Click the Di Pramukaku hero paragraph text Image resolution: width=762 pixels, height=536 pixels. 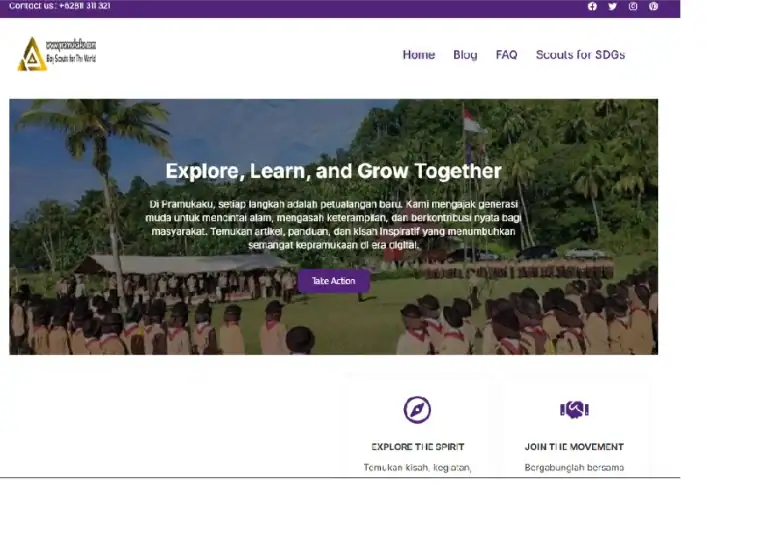333,225
